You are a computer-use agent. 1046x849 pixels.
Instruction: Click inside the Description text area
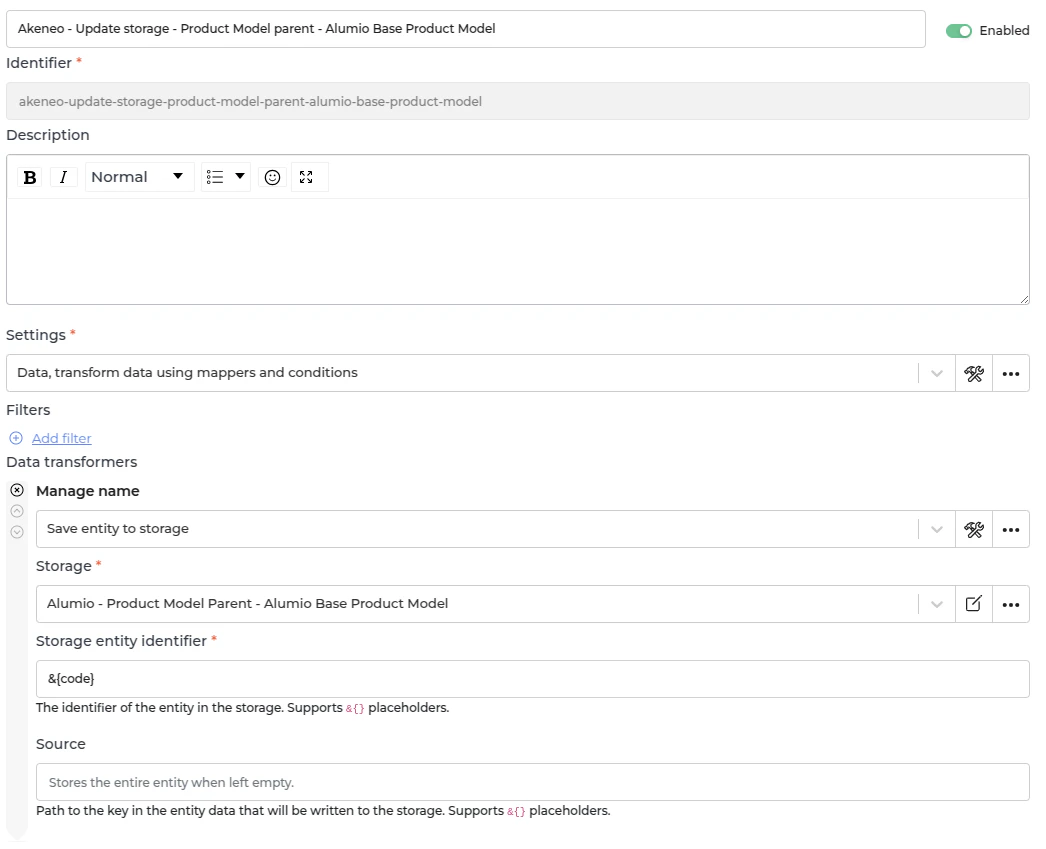518,251
